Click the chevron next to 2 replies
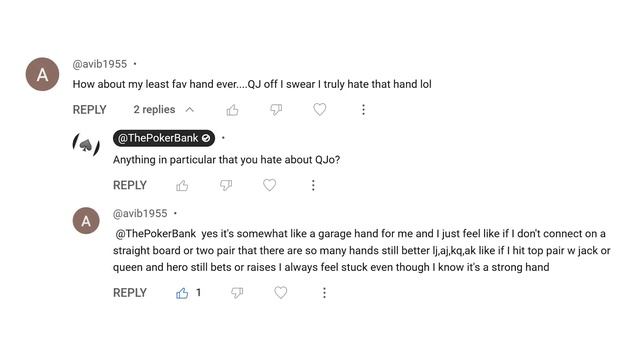The image size is (640, 360). click(x=189, y=109)
